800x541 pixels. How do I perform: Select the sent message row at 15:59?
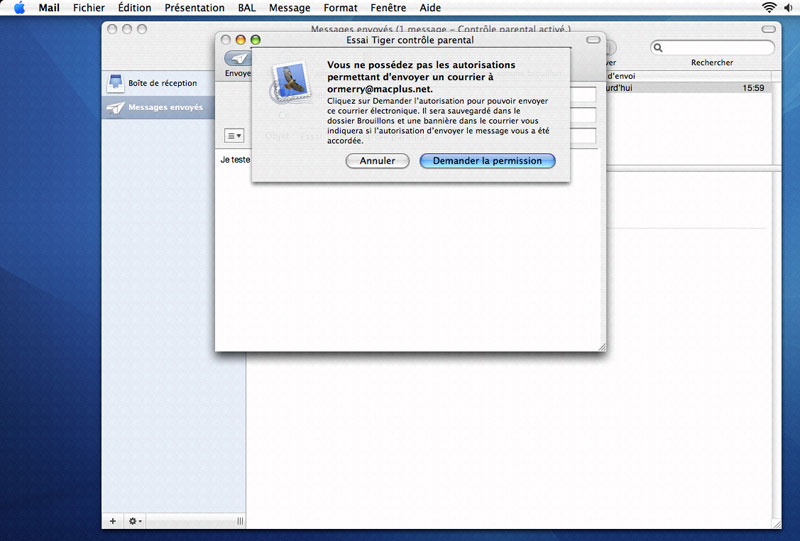tap(689, 88)
